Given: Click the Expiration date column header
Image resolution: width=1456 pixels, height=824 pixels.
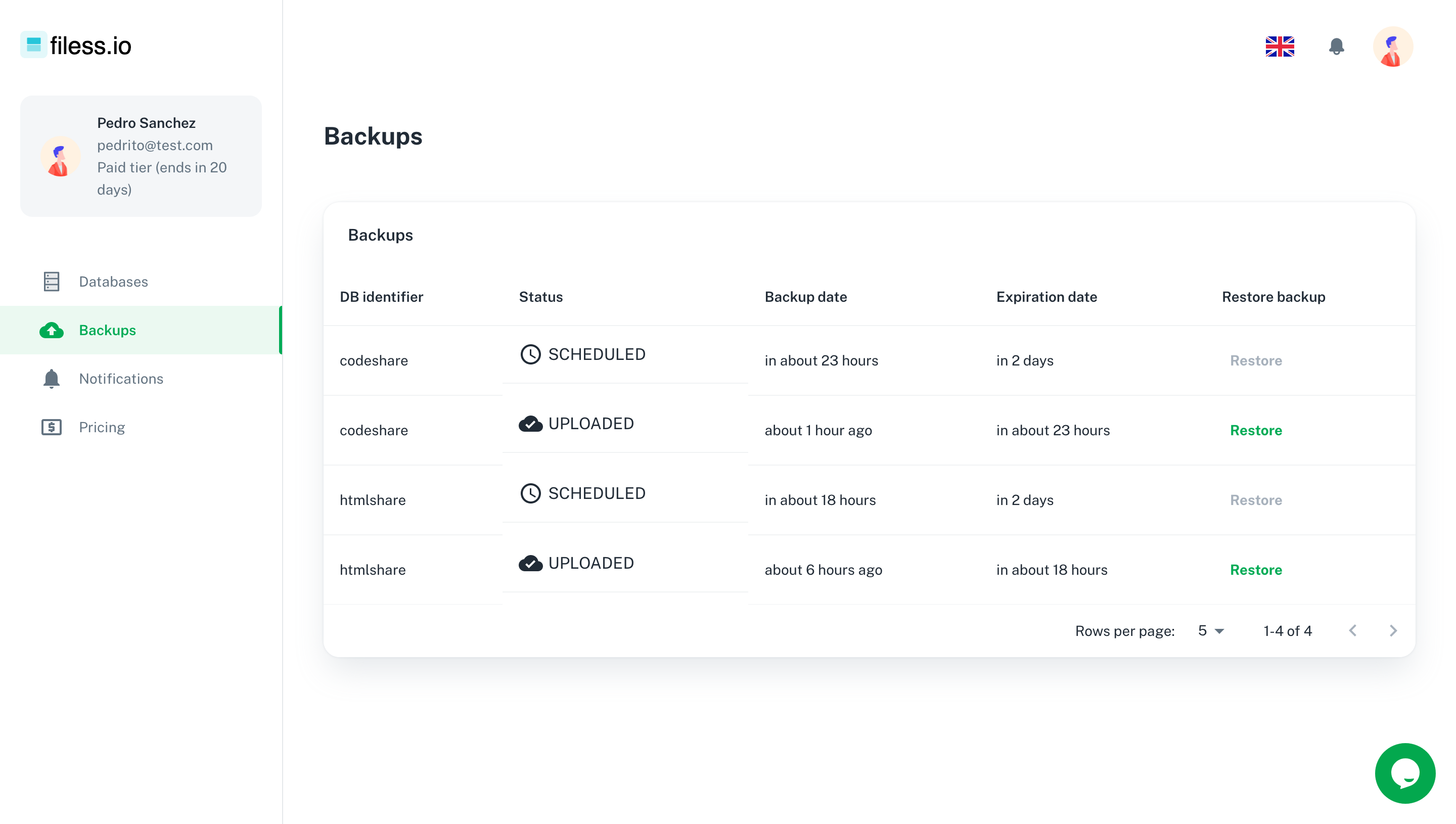Looking at the screenshot, I should pyautogui.click(x=1046, y=297).
